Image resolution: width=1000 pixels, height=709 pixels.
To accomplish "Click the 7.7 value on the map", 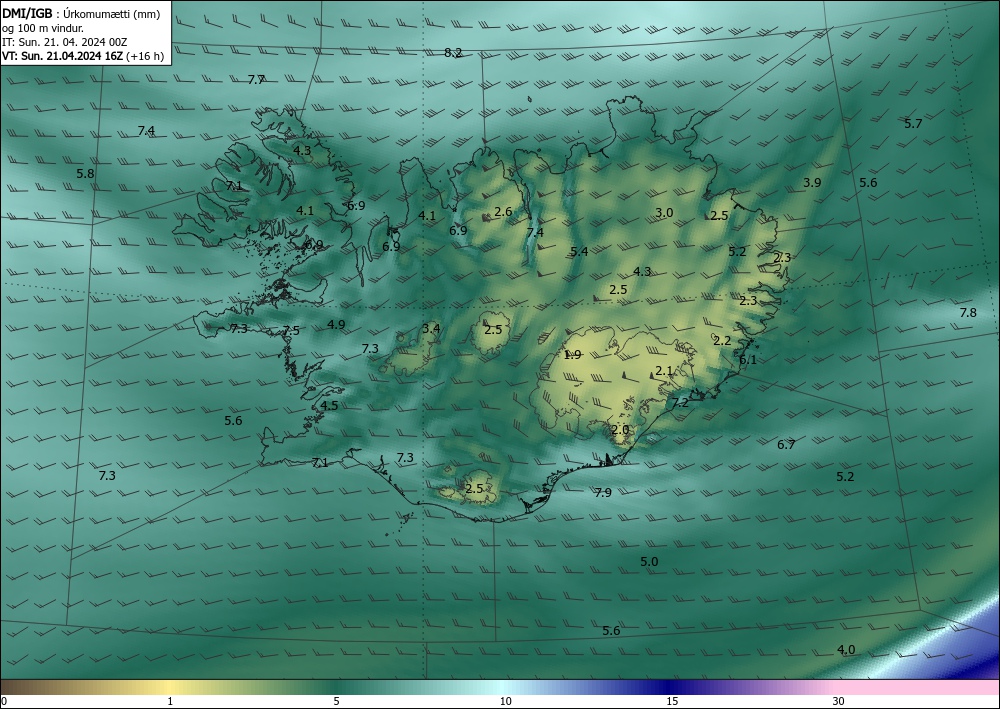I will tap(256, 80).
